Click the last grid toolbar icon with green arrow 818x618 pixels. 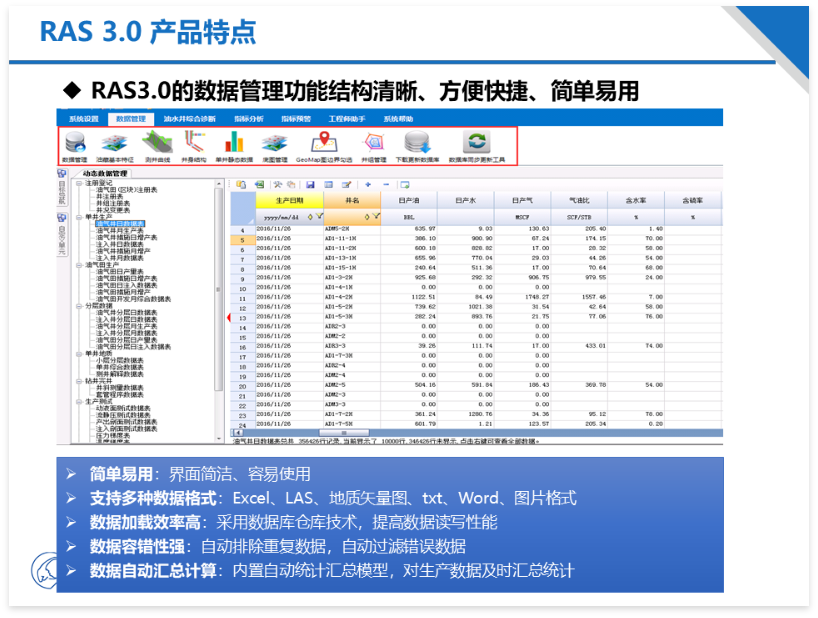pyautogui.click(x=405, y=185)
